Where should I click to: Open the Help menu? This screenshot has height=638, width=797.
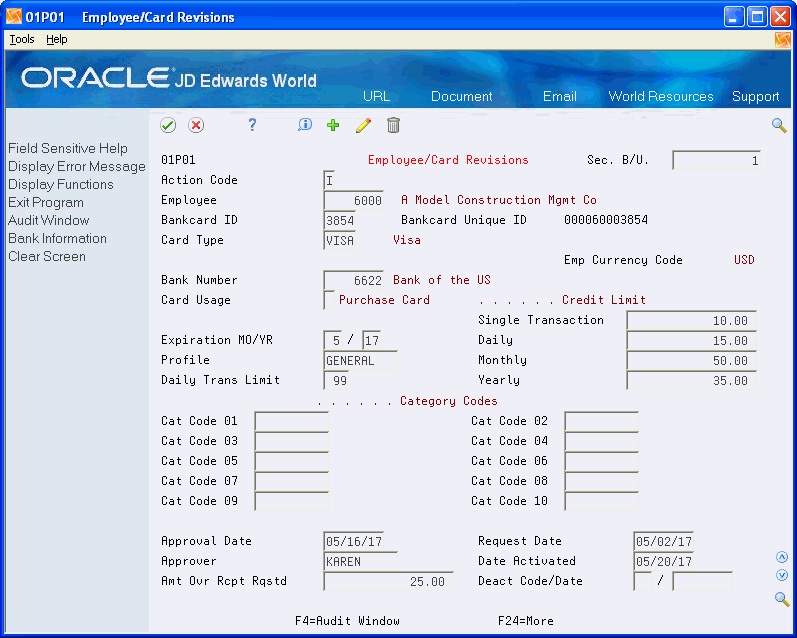(x=56, y=39)
